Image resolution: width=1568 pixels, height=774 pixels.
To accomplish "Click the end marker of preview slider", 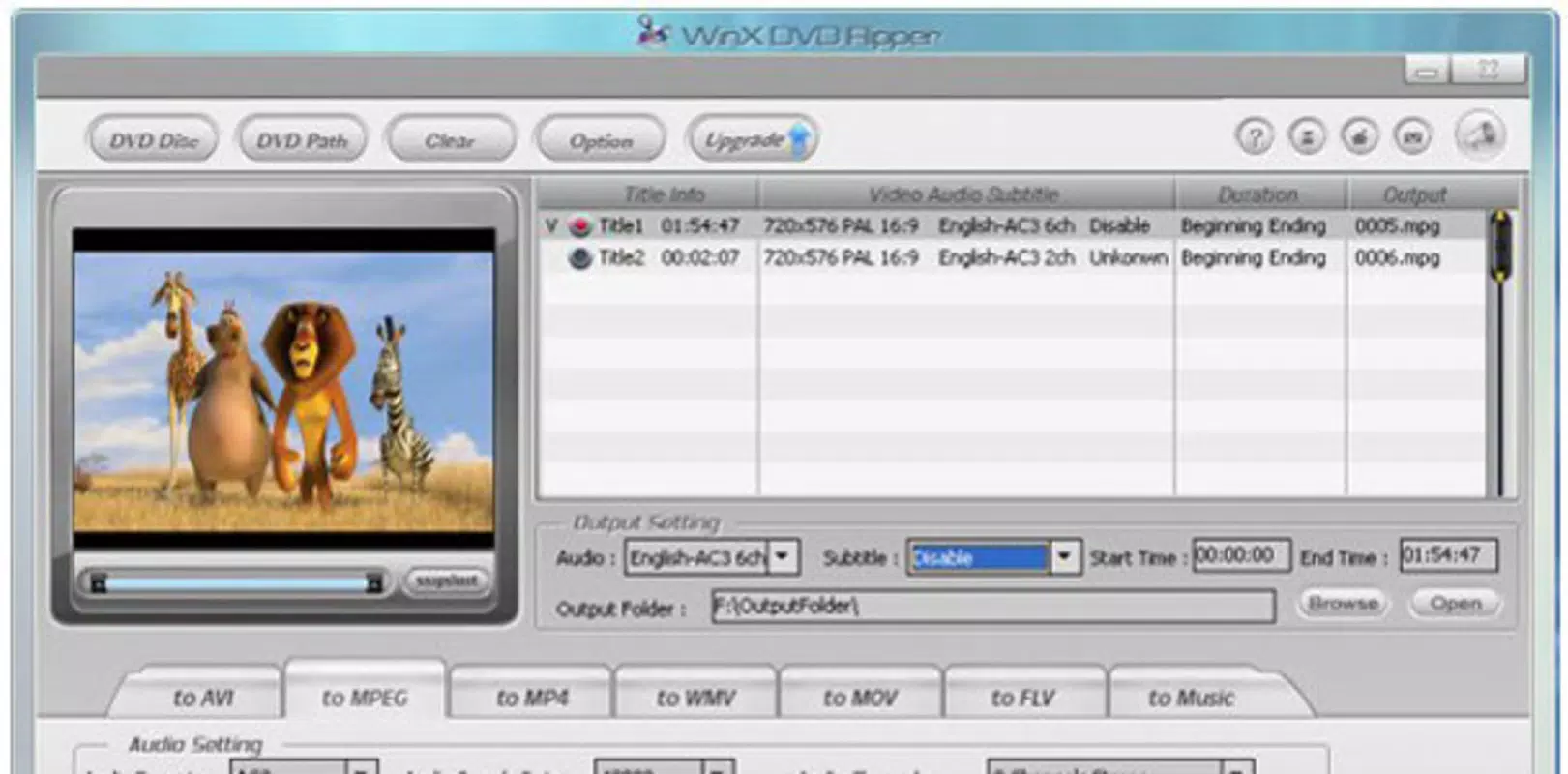I will (374, 582).
